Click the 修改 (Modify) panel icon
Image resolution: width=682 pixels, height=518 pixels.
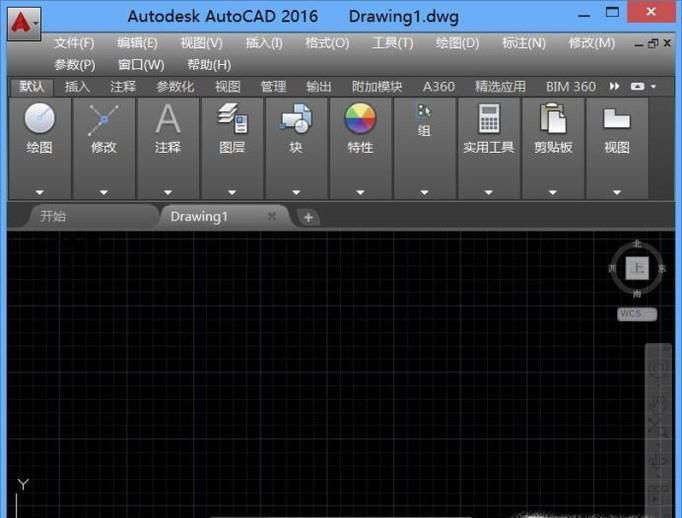(x=104, y=119)
